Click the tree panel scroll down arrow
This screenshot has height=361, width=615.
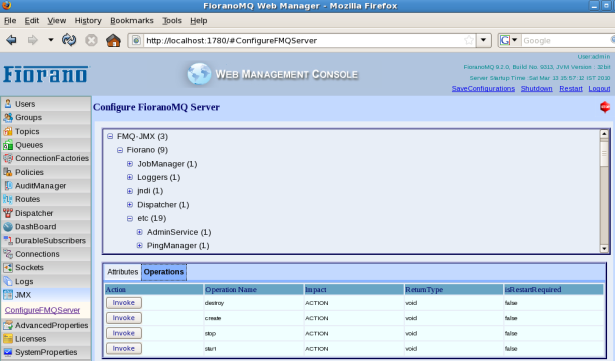click(x=604, y=248)
